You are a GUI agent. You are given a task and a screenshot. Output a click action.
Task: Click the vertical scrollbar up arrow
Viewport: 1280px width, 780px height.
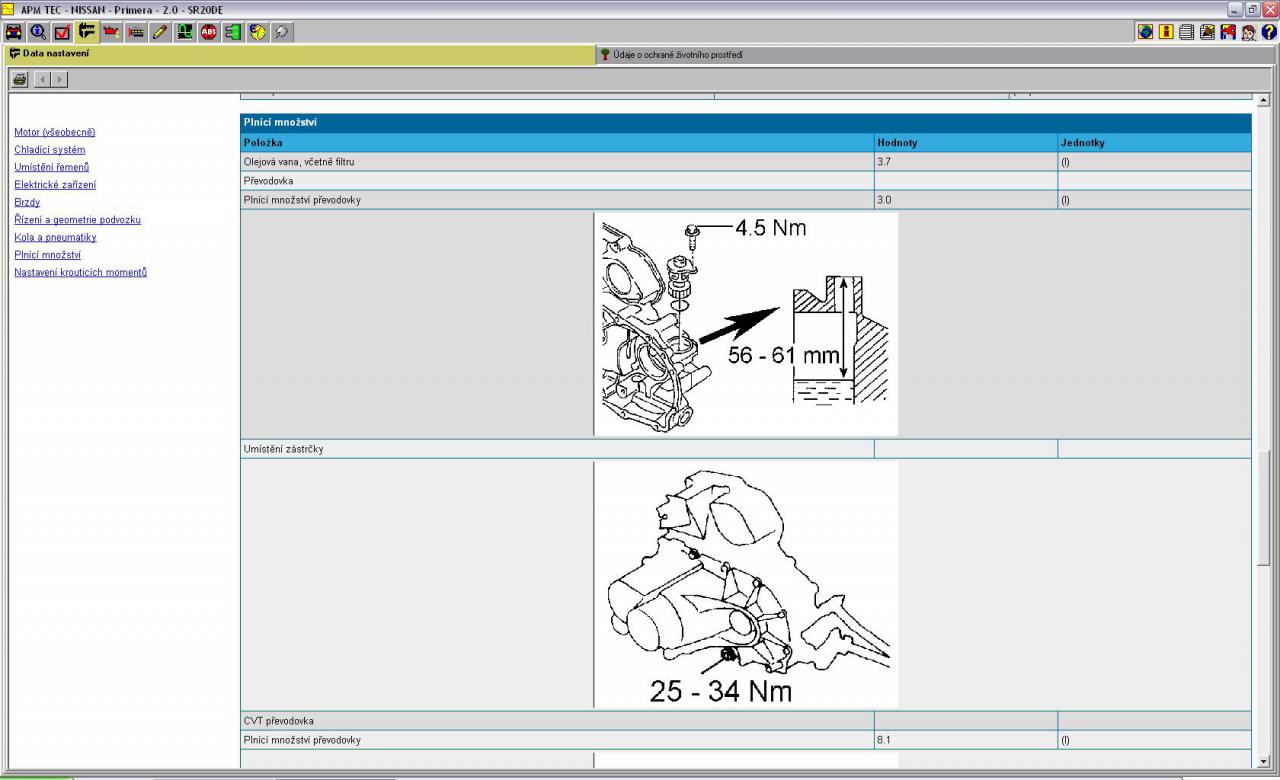point(1262,101)
